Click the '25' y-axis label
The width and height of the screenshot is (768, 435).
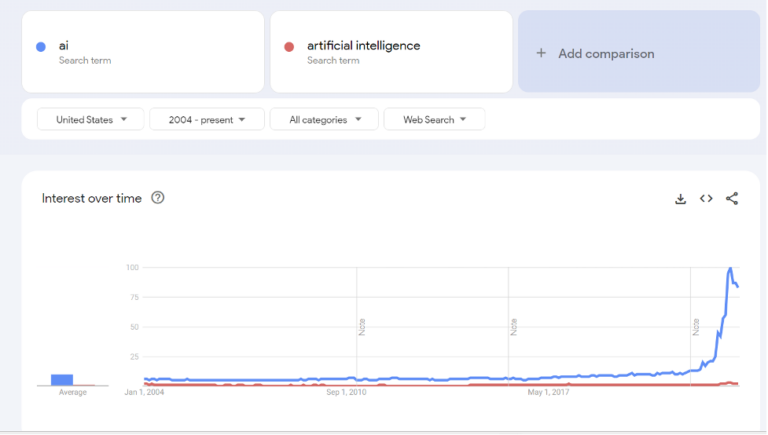tap(134, 357)
